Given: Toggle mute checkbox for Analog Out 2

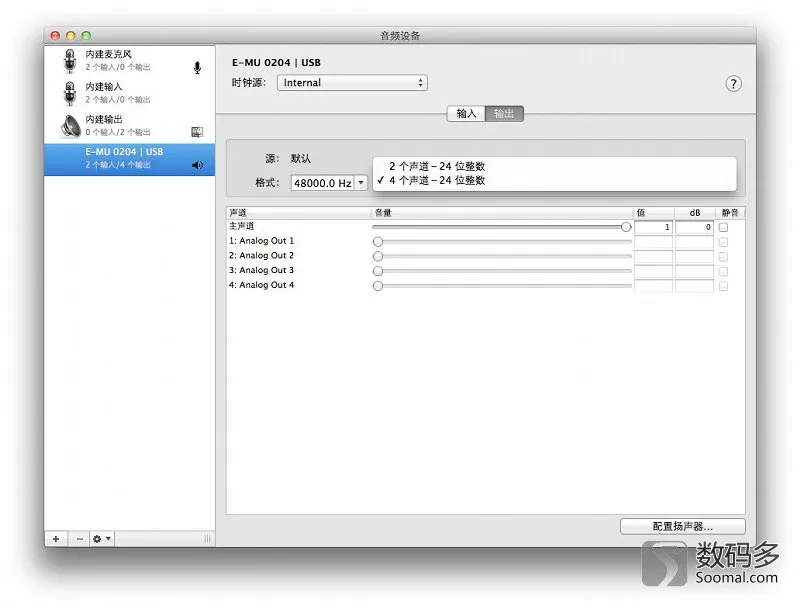Looking at the screenshot, I should [x=723, y=257].
